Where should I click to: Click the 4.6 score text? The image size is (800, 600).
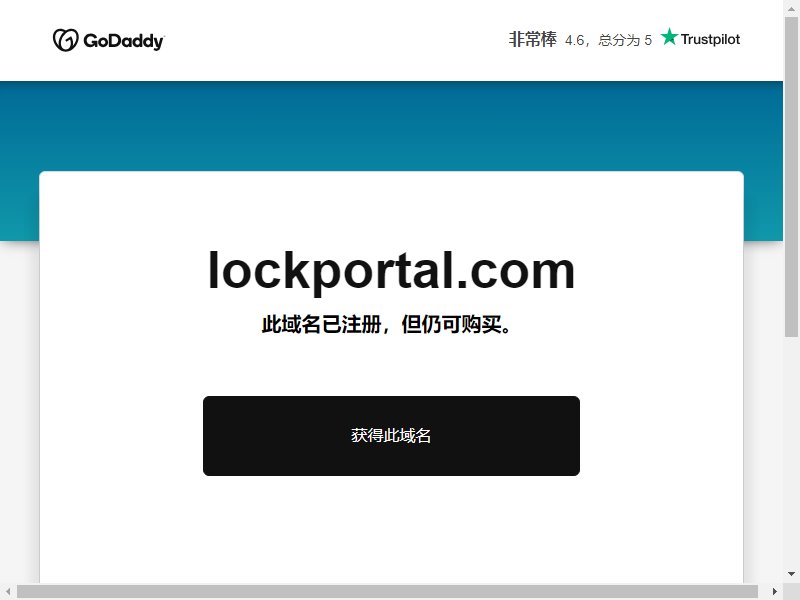(x=574, y=40)
